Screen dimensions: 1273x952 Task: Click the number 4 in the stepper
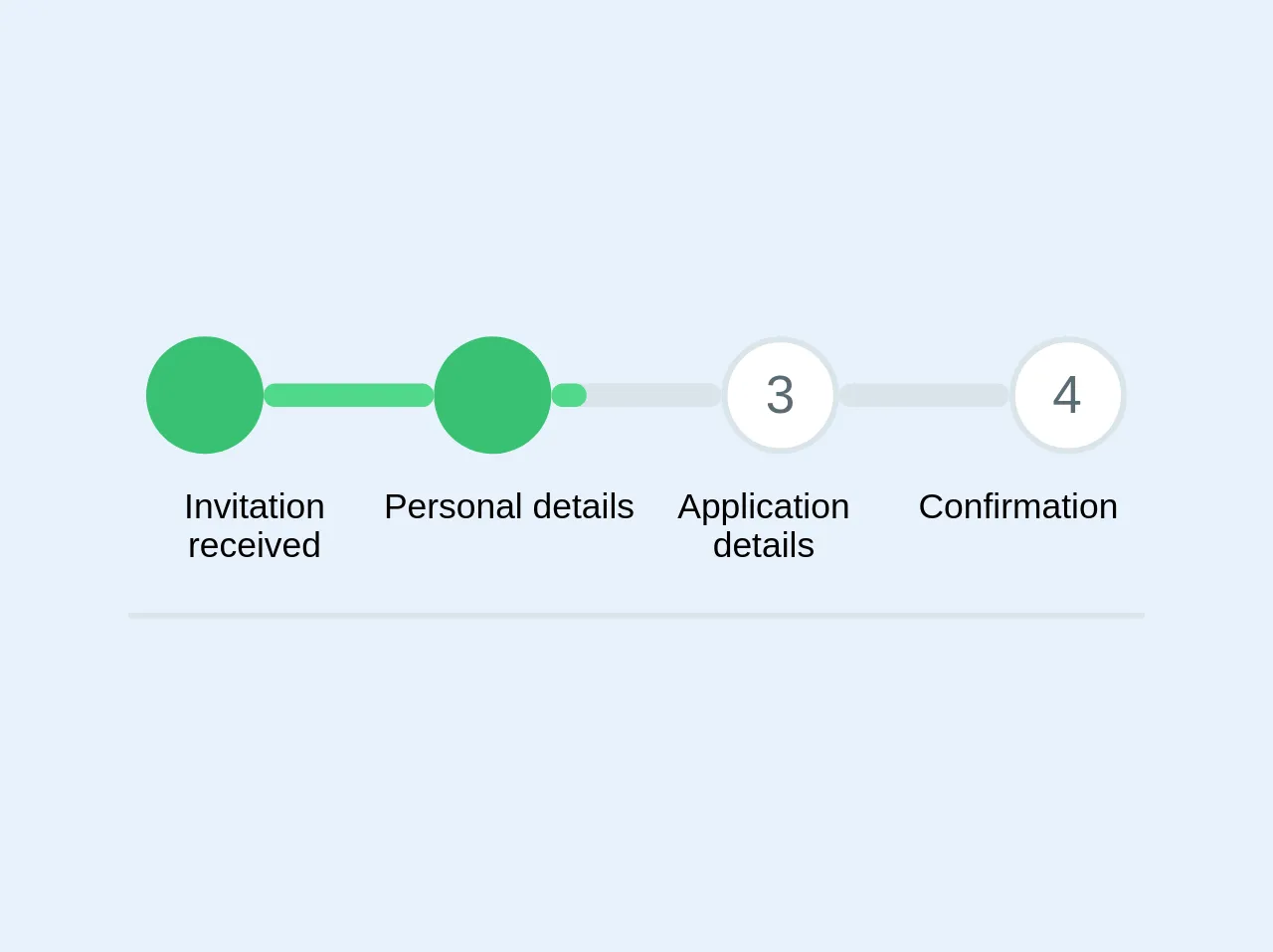coord(1067,395)
